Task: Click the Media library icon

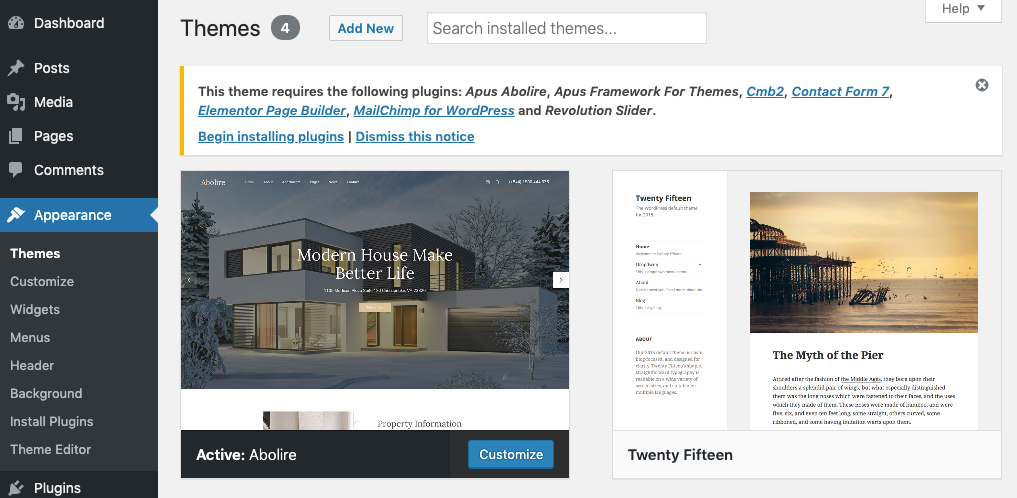Action: coord(16,102)
